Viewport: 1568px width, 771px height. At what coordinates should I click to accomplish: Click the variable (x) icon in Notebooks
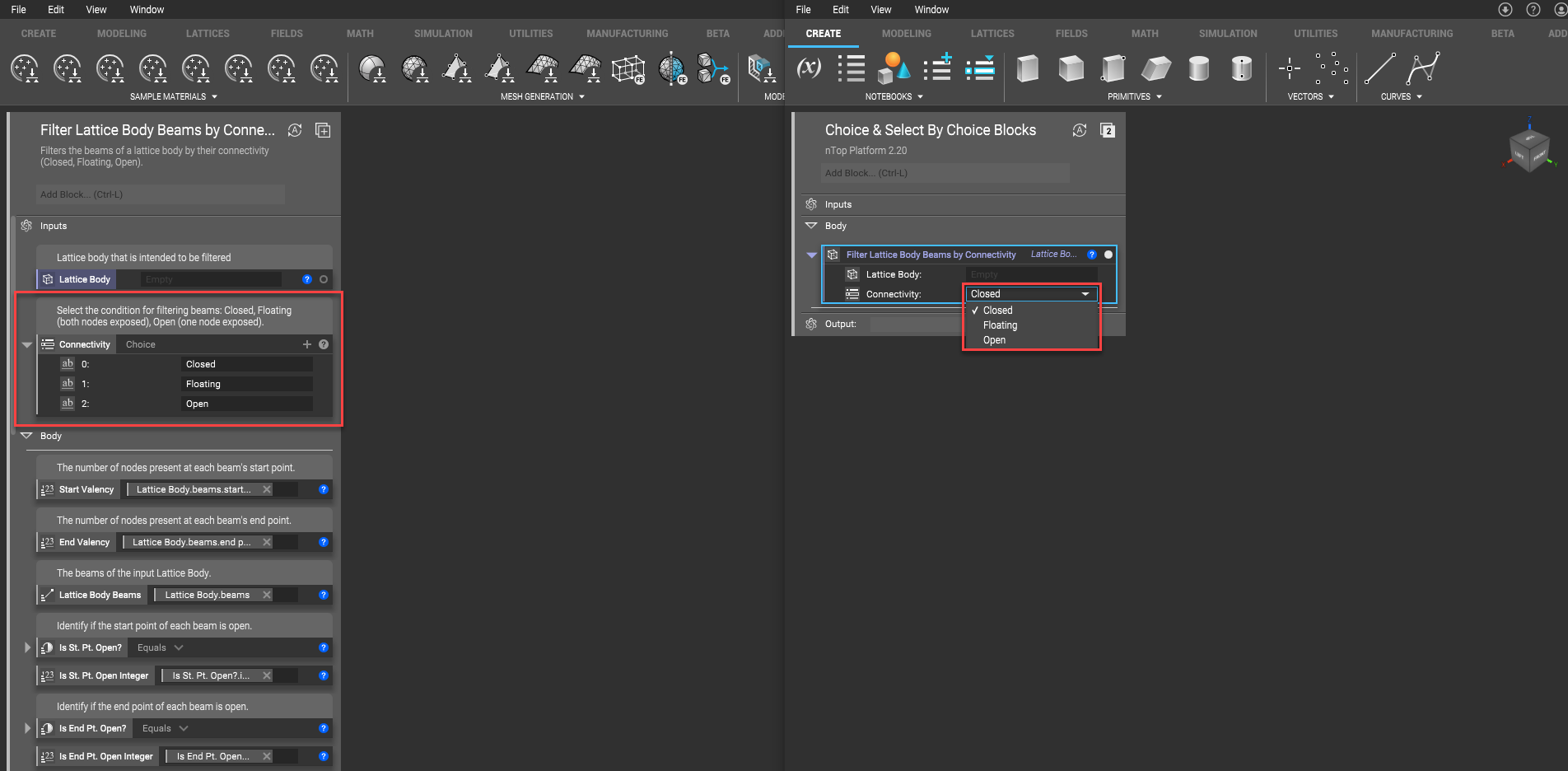(x=809, y=68)
